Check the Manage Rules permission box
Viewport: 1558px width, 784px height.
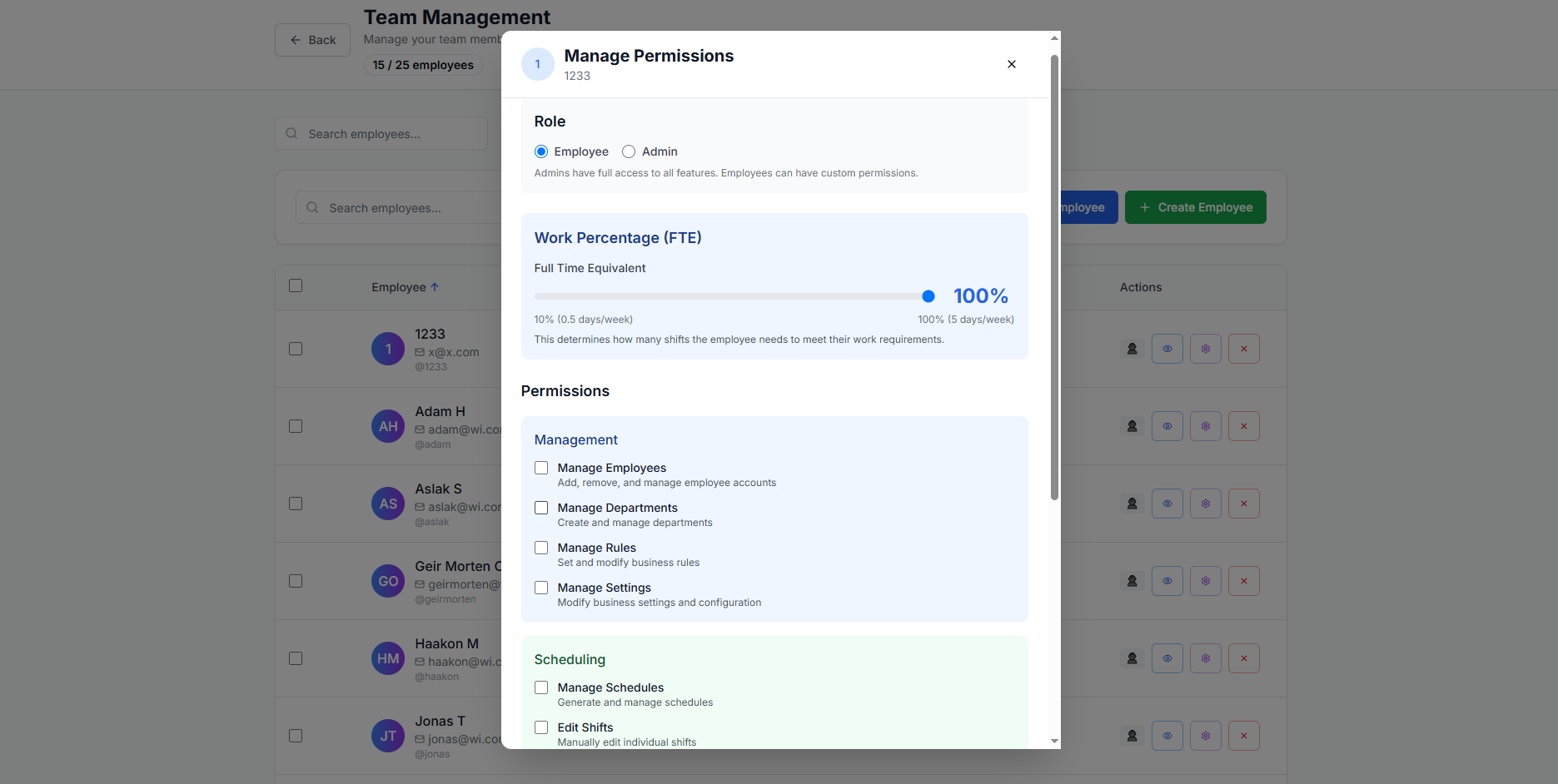541,548
